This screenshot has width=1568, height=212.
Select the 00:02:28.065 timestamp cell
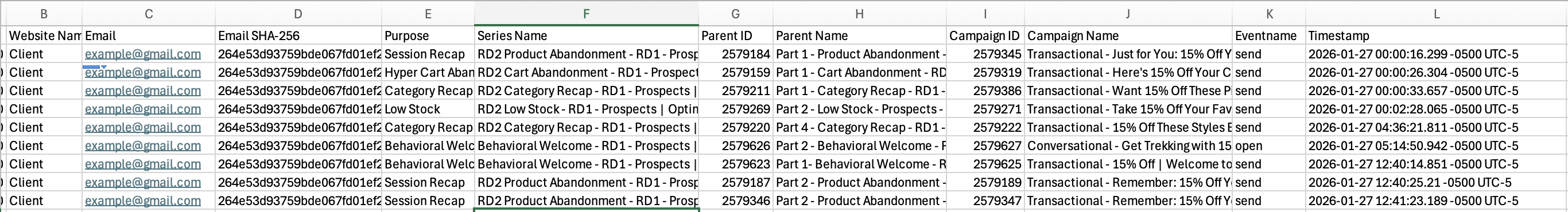click(x=1436, y=109)
